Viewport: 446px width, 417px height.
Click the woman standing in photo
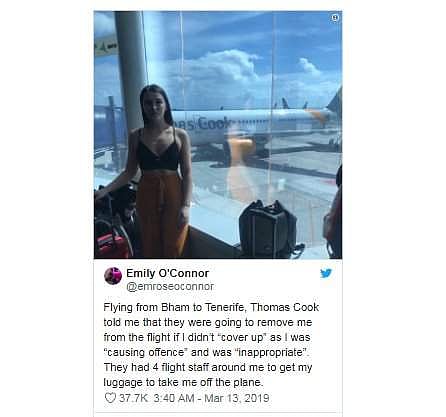click(x=161, y=171)
